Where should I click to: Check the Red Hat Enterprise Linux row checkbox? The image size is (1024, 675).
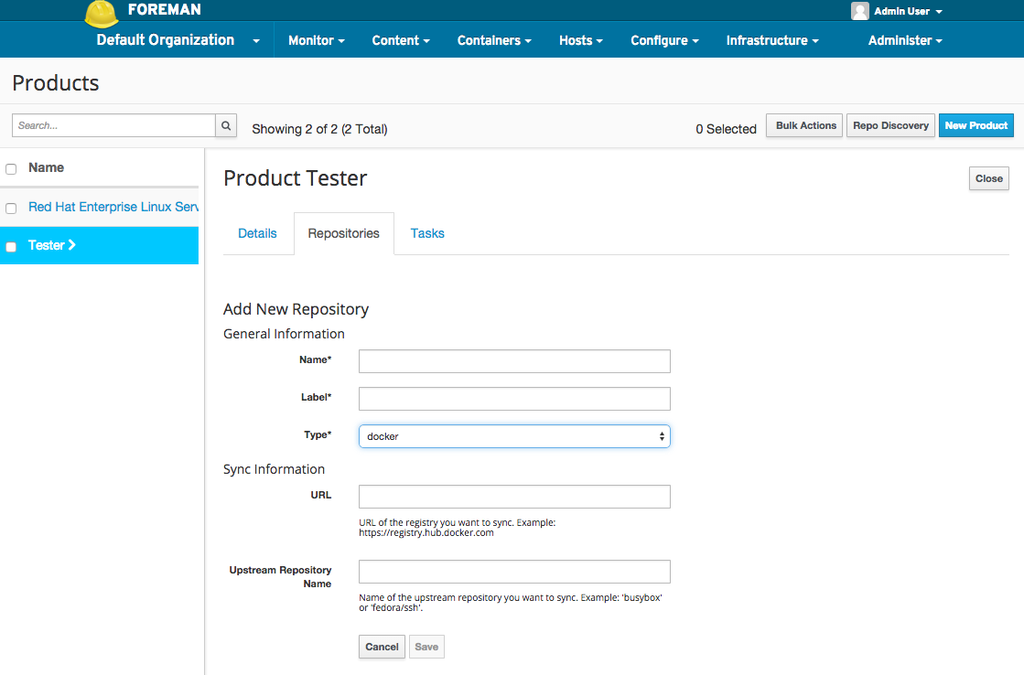11,208
